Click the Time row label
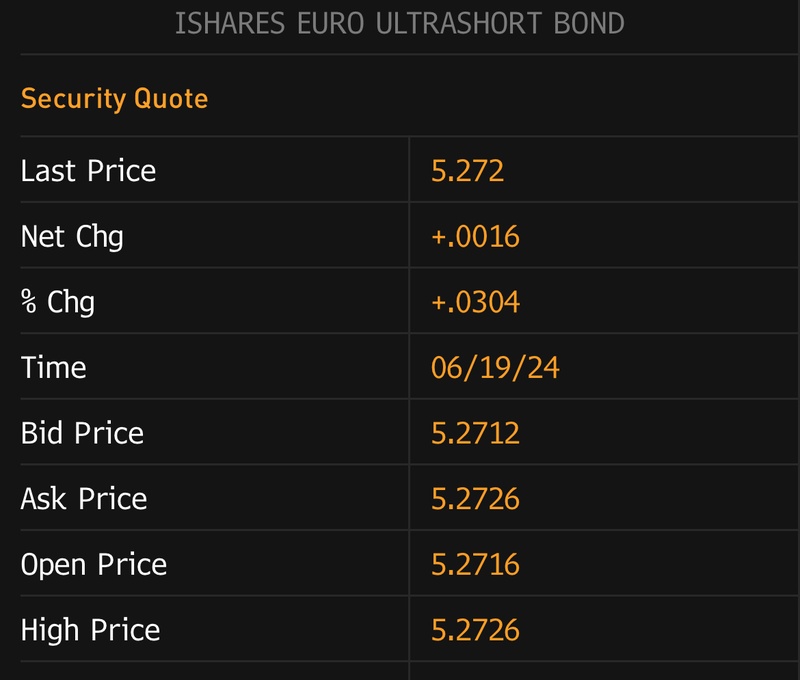This screenshot has height=680, width=800. click(53, 368)
